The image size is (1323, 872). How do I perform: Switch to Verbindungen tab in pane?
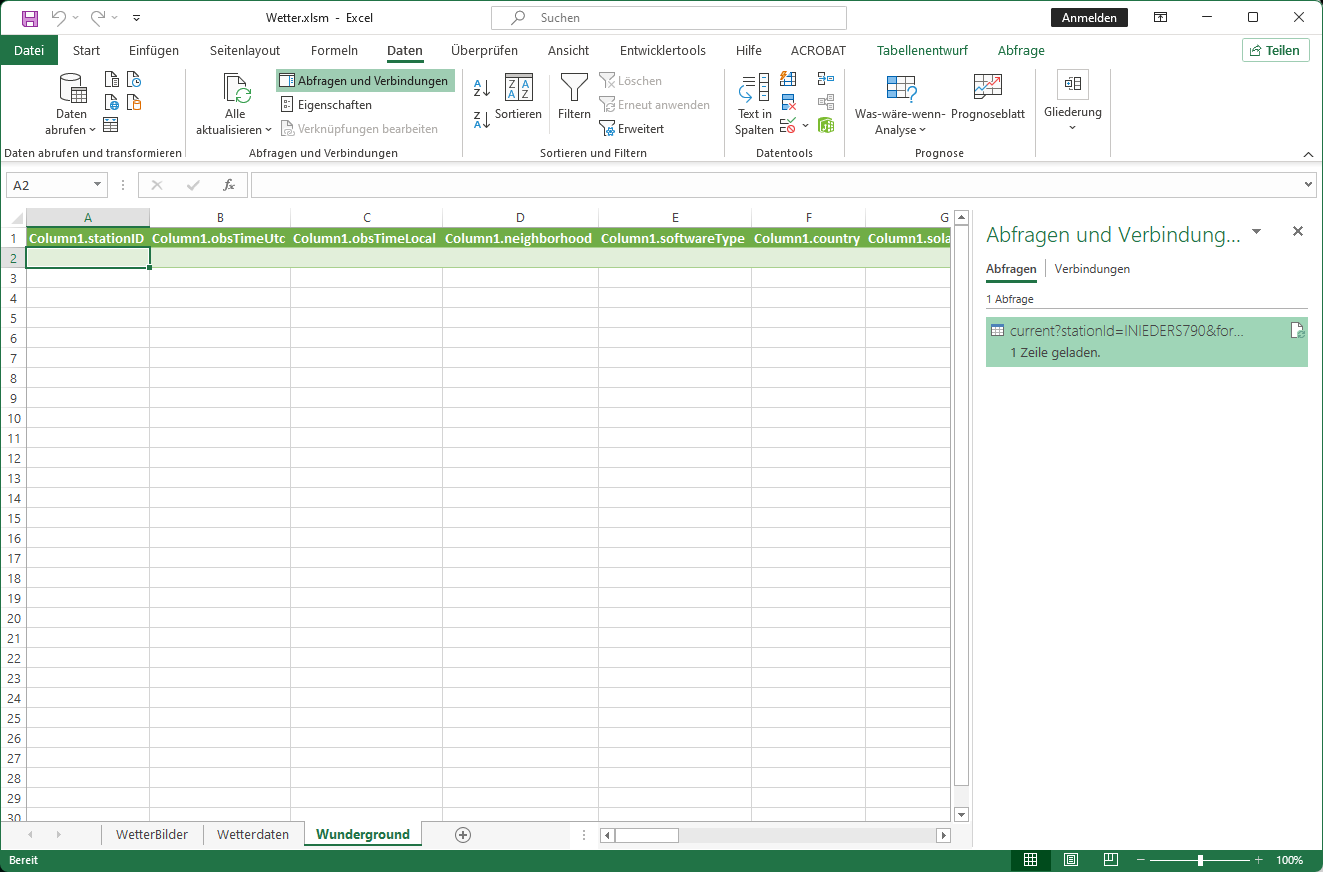tap(1092, 269)
